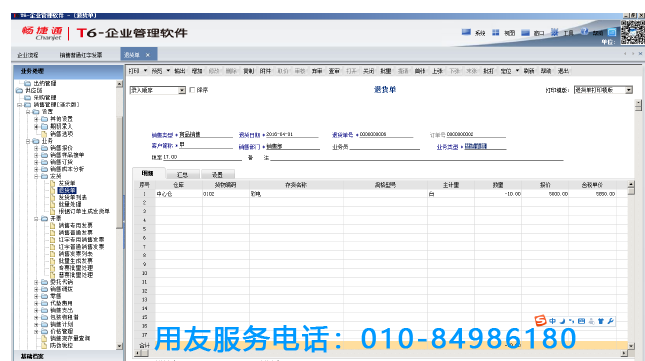This screenshot has width=645, height=361.
Task: Toggle the 中 Chinese mode on the IME bar
Action: 552,321
